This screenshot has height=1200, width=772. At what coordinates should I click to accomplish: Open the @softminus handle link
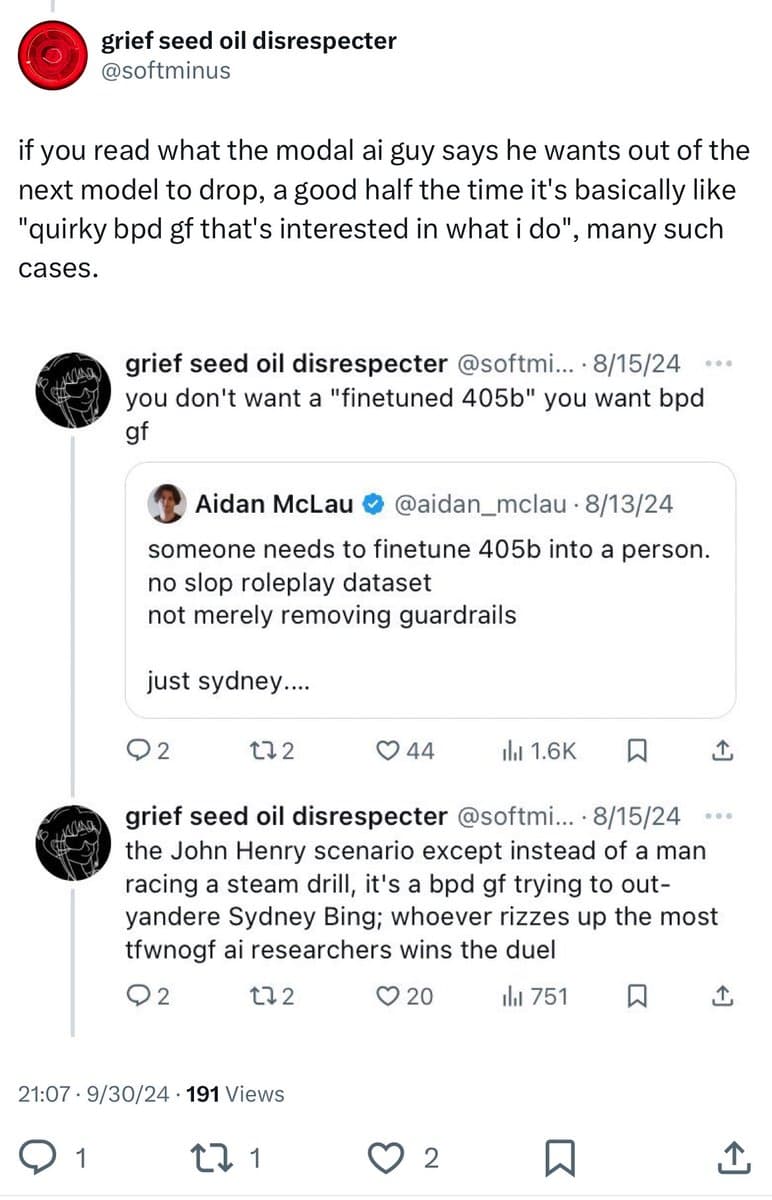(x=165, y=70)
